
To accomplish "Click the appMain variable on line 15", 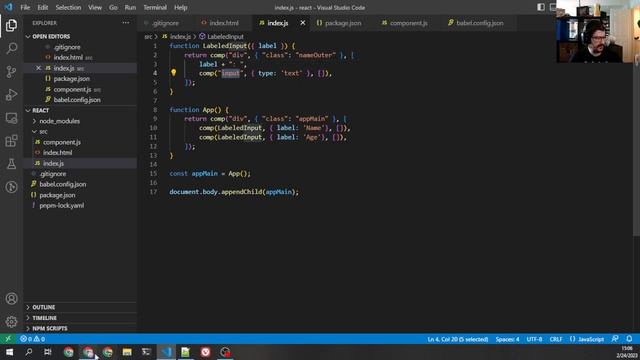I will [204, 173].
